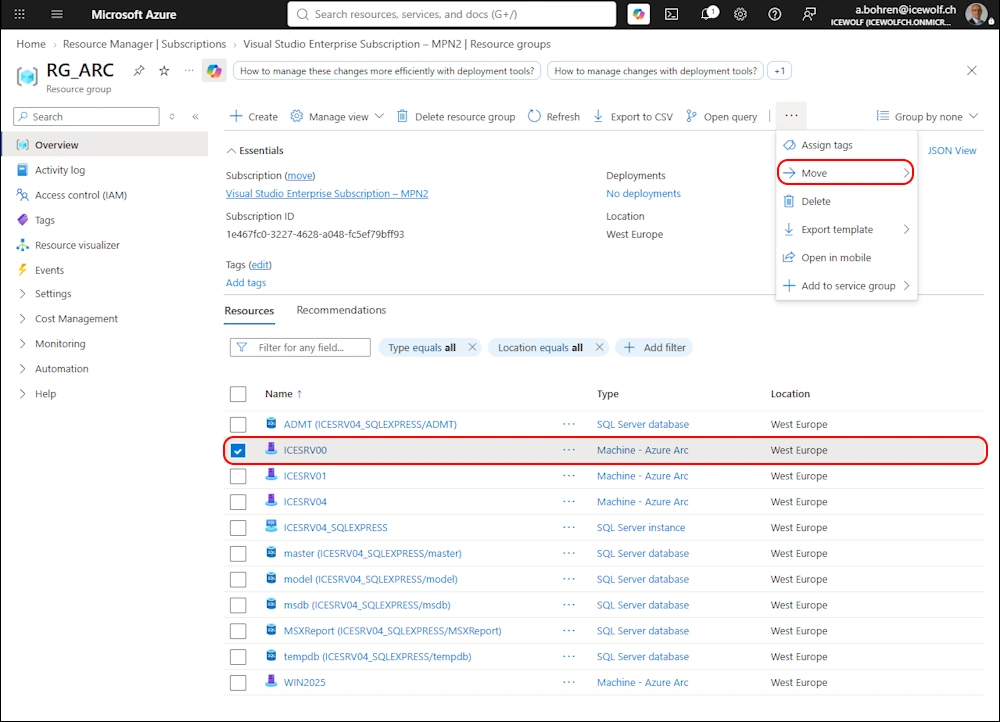This screenshot has width=1000, height=722.
Task: Check the ADMT database row checkbox
Action: click(238, 424)
